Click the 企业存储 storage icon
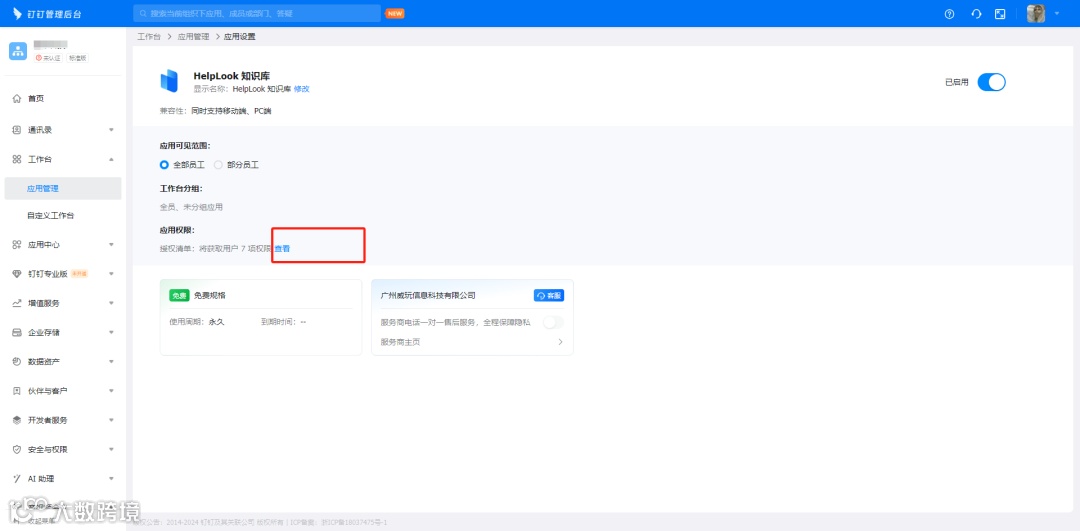The image size is (1080, 531). tap(17, 333)
